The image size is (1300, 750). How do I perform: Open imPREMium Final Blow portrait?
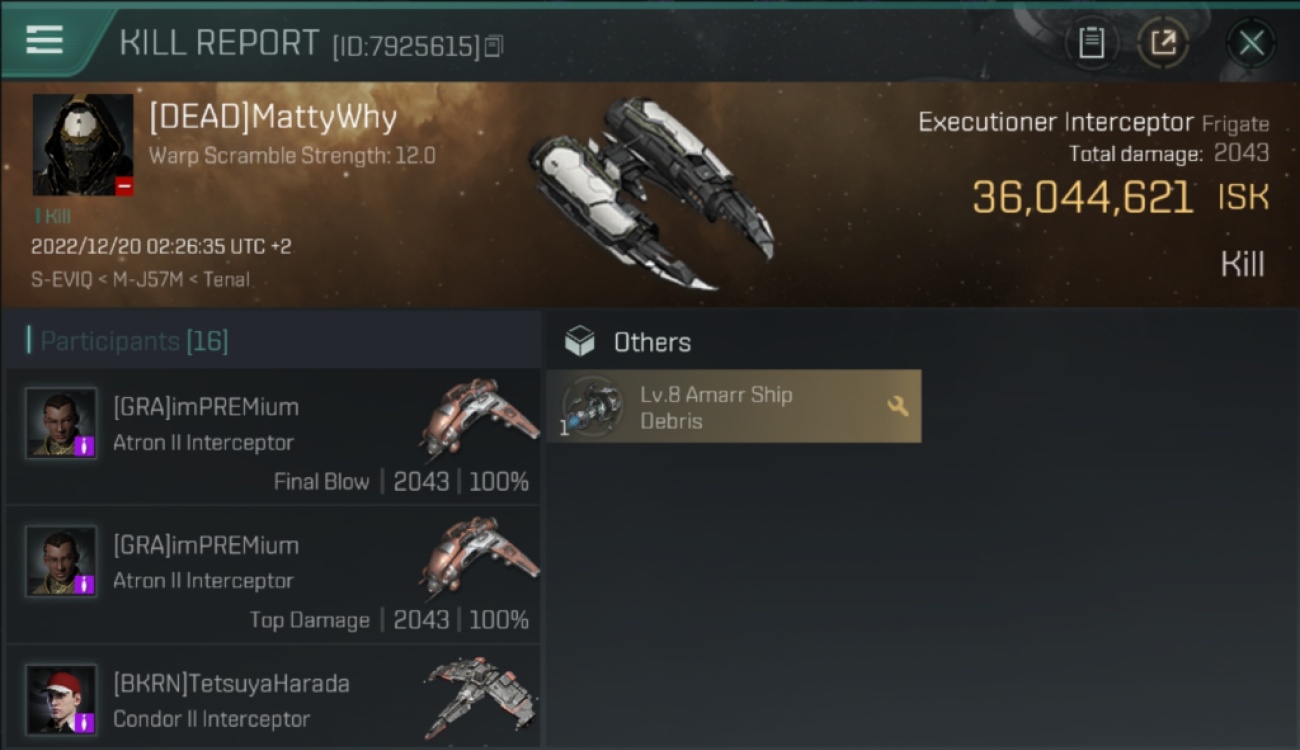click(x=61, y=424)
